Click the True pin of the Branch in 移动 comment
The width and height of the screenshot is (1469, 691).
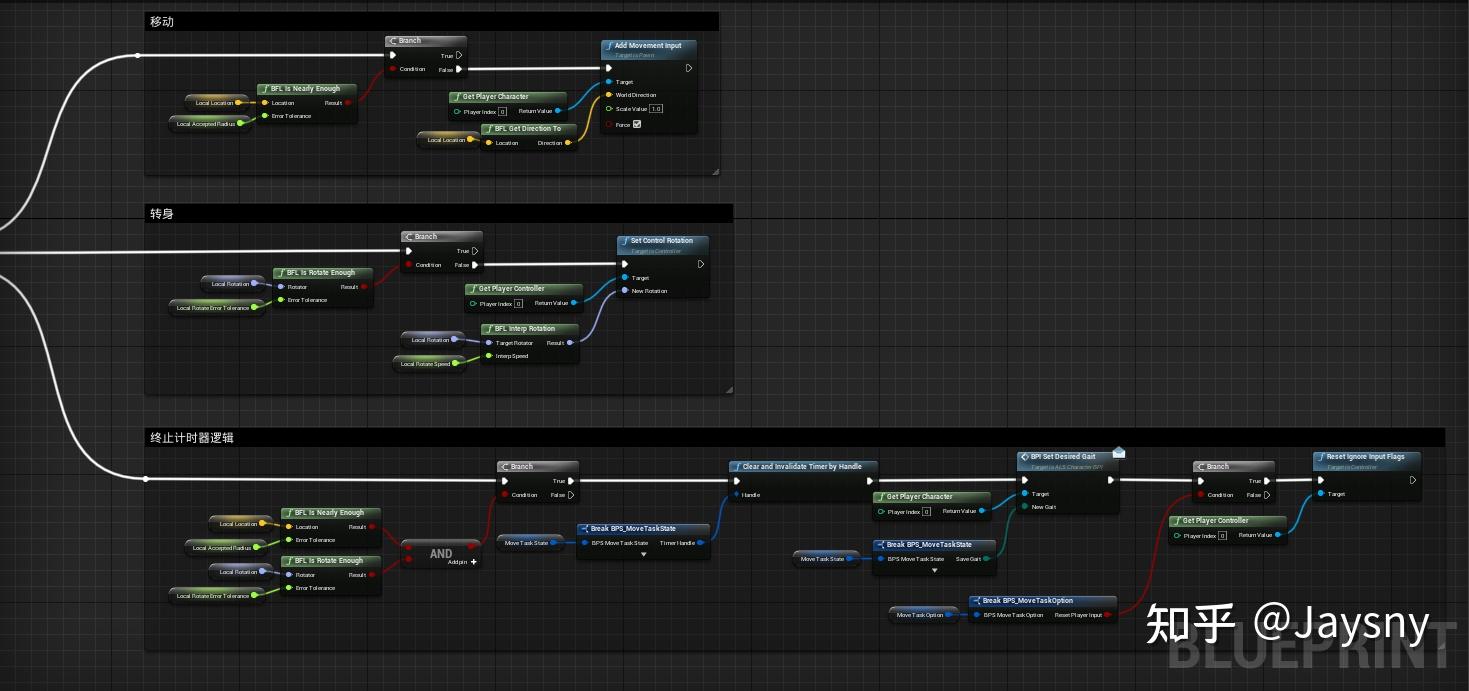coord(459,56)
